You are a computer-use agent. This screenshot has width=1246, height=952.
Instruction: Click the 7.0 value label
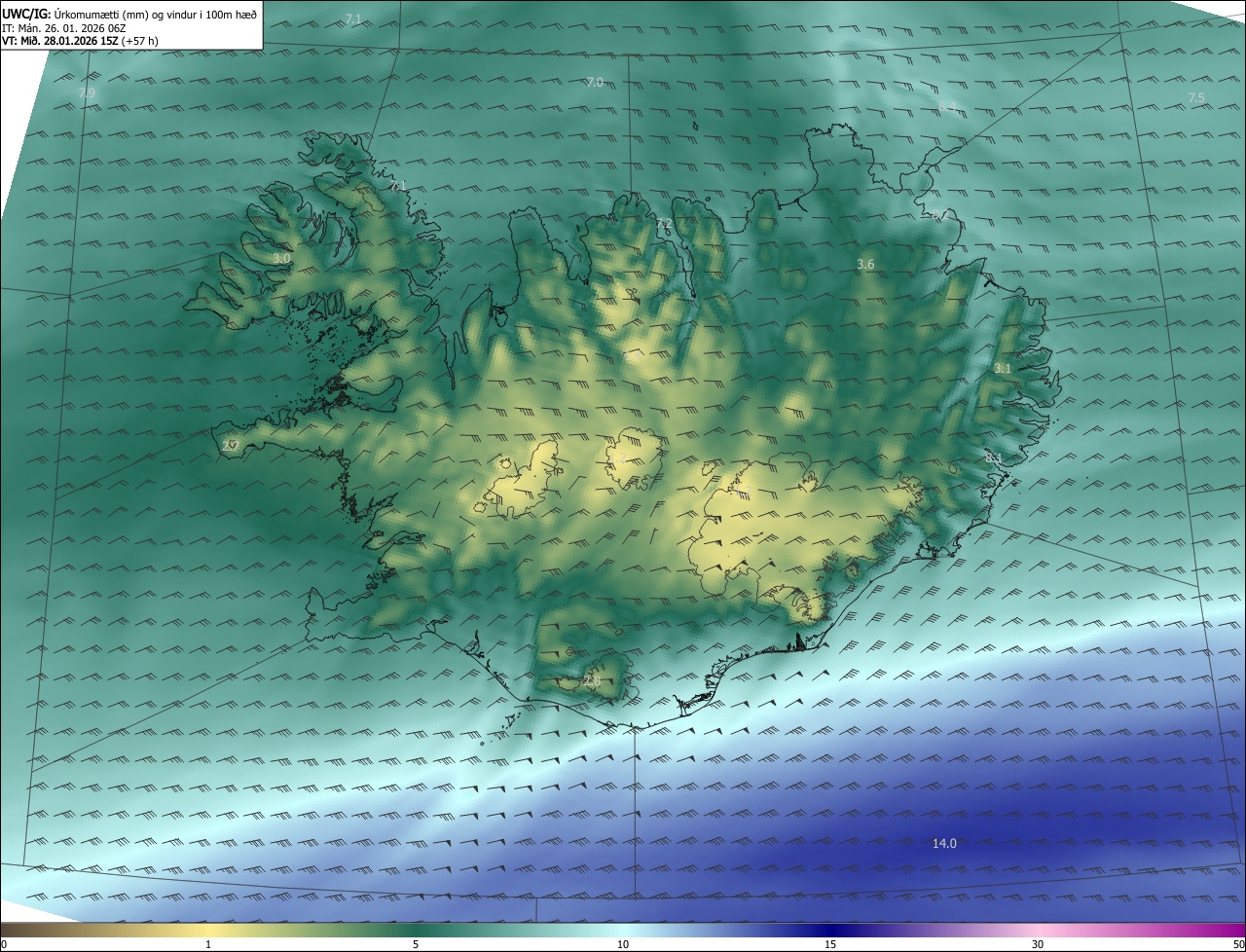click(x=595, y=83)
